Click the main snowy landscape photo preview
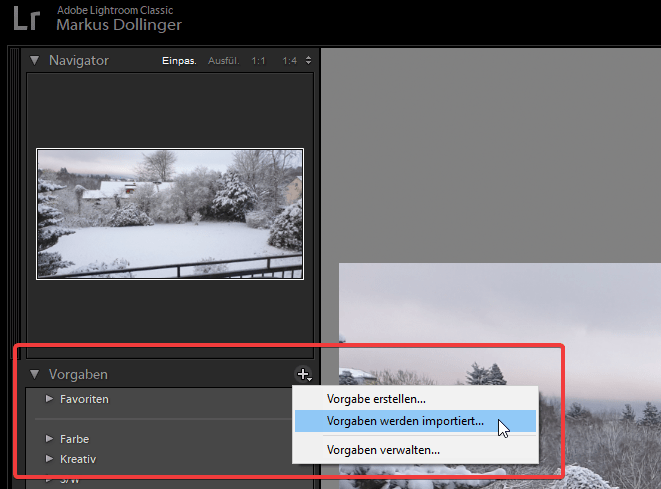 (x=500, y=330)
